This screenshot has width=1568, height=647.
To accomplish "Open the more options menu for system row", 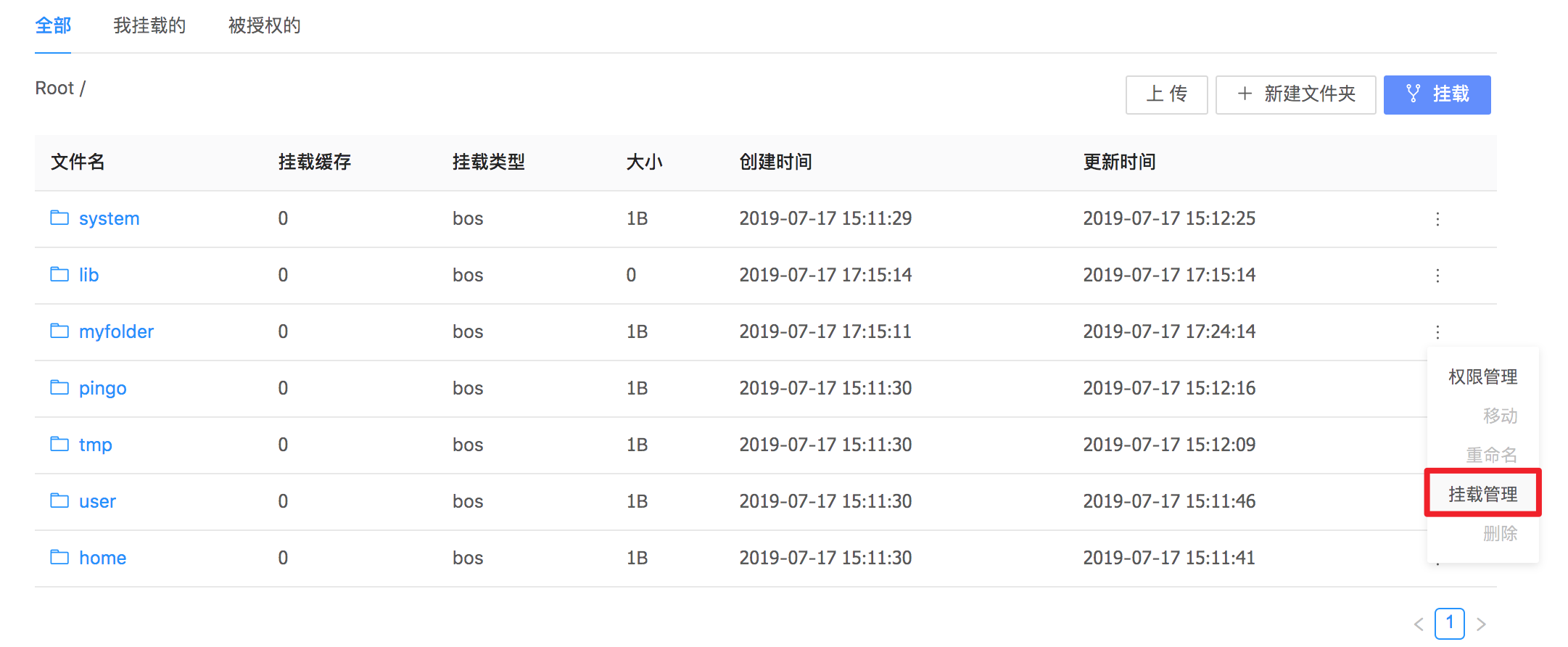I will 1437,219.
